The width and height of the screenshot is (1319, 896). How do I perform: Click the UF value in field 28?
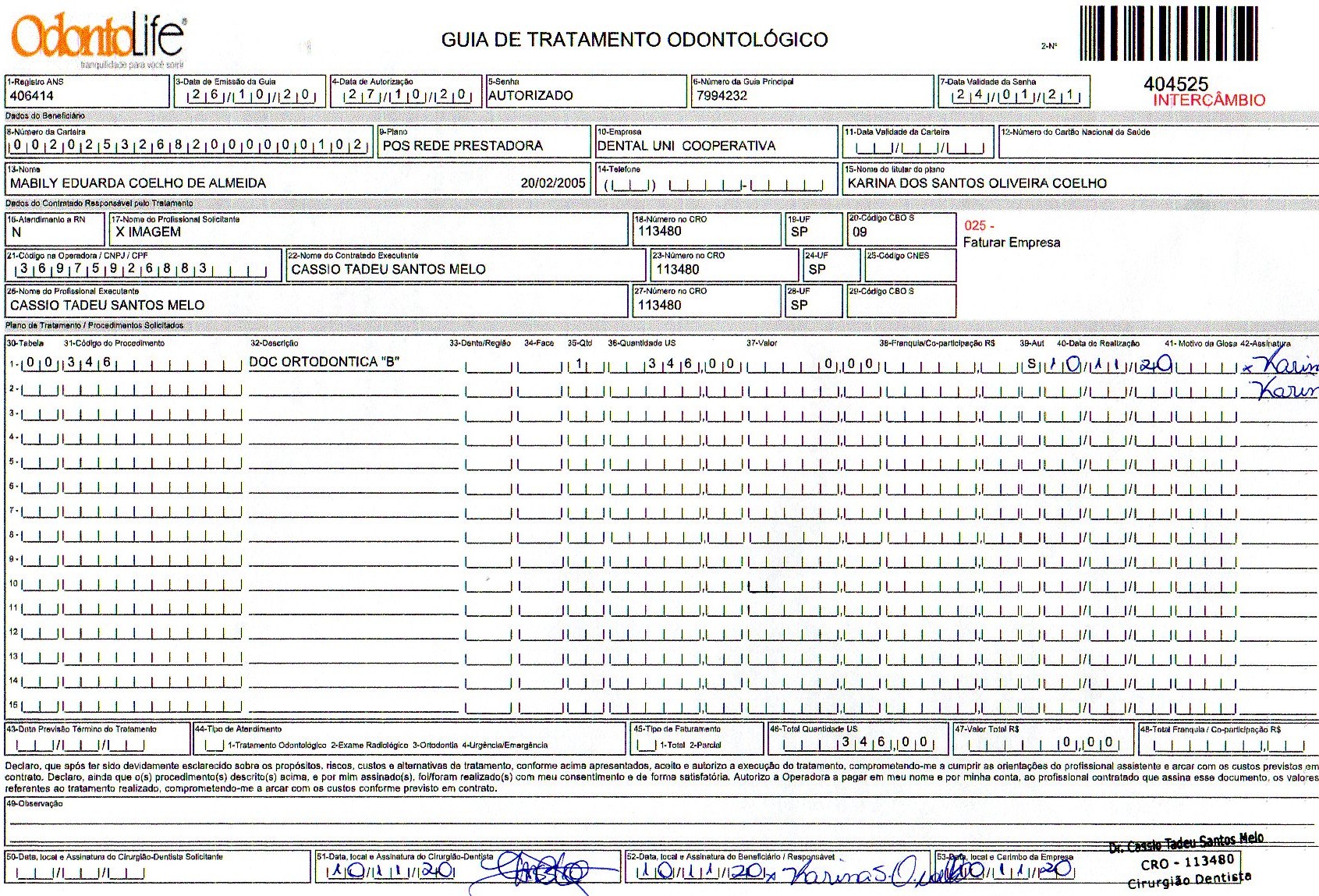click(x=799, y=305)
